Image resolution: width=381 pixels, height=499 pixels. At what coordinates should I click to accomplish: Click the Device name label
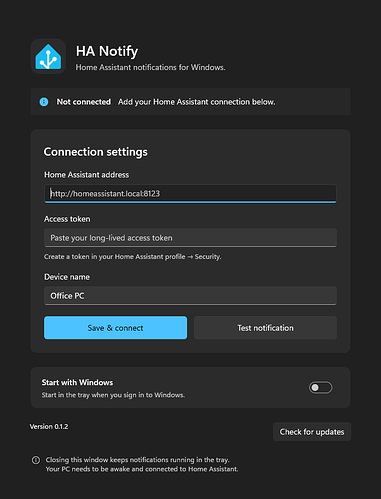tap(67, 277)
